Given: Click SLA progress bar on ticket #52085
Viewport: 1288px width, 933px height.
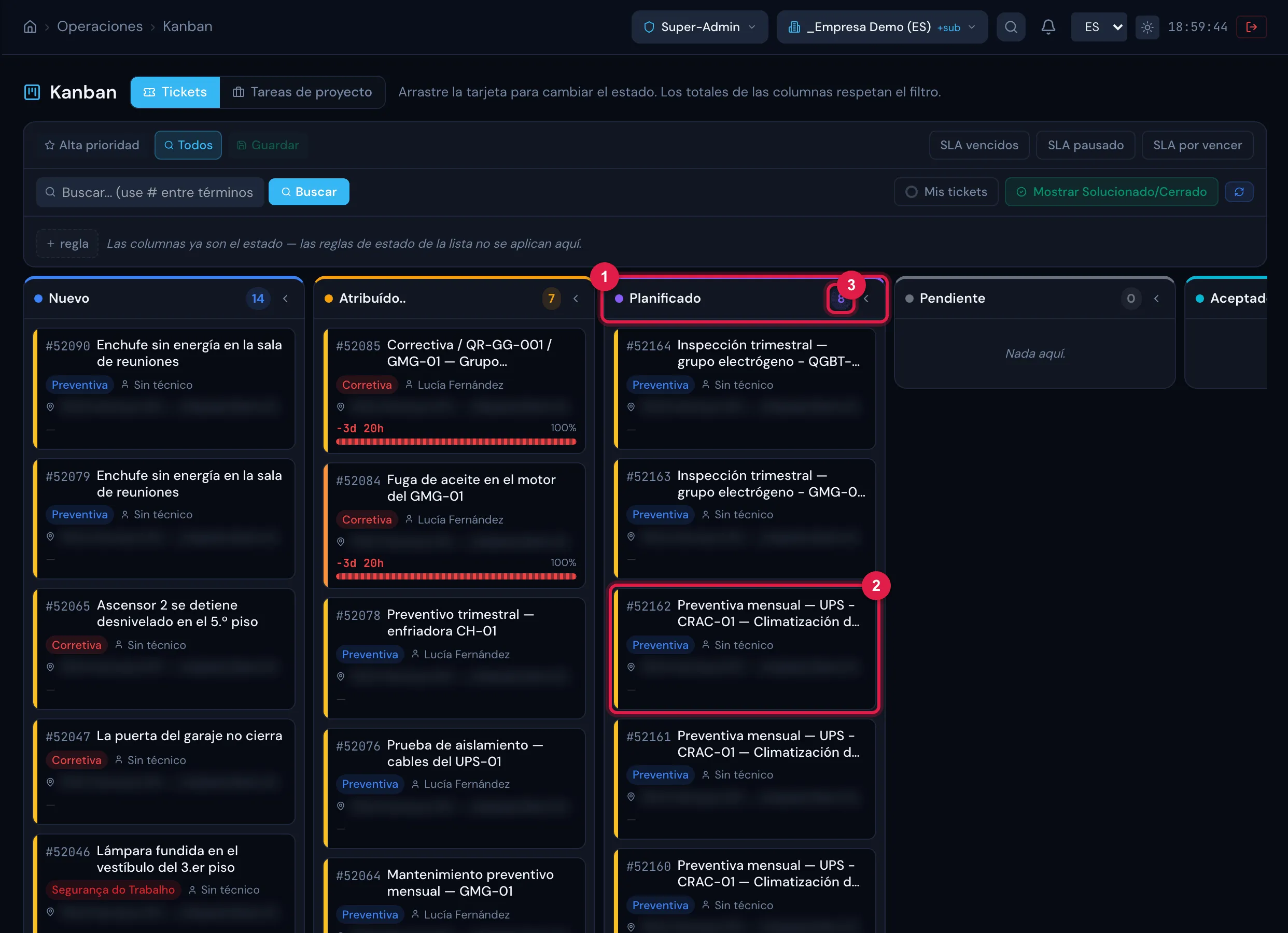Looking at the screenshot, I should coord(456,441).
